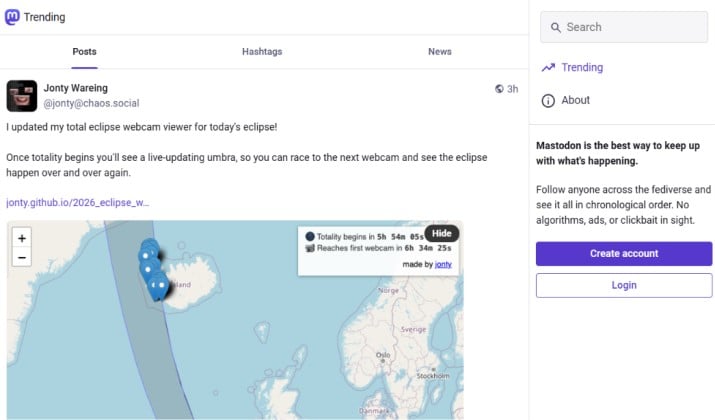Zoom out the map with minus button
Screen dimensions: 715x420
coord(21,258)
